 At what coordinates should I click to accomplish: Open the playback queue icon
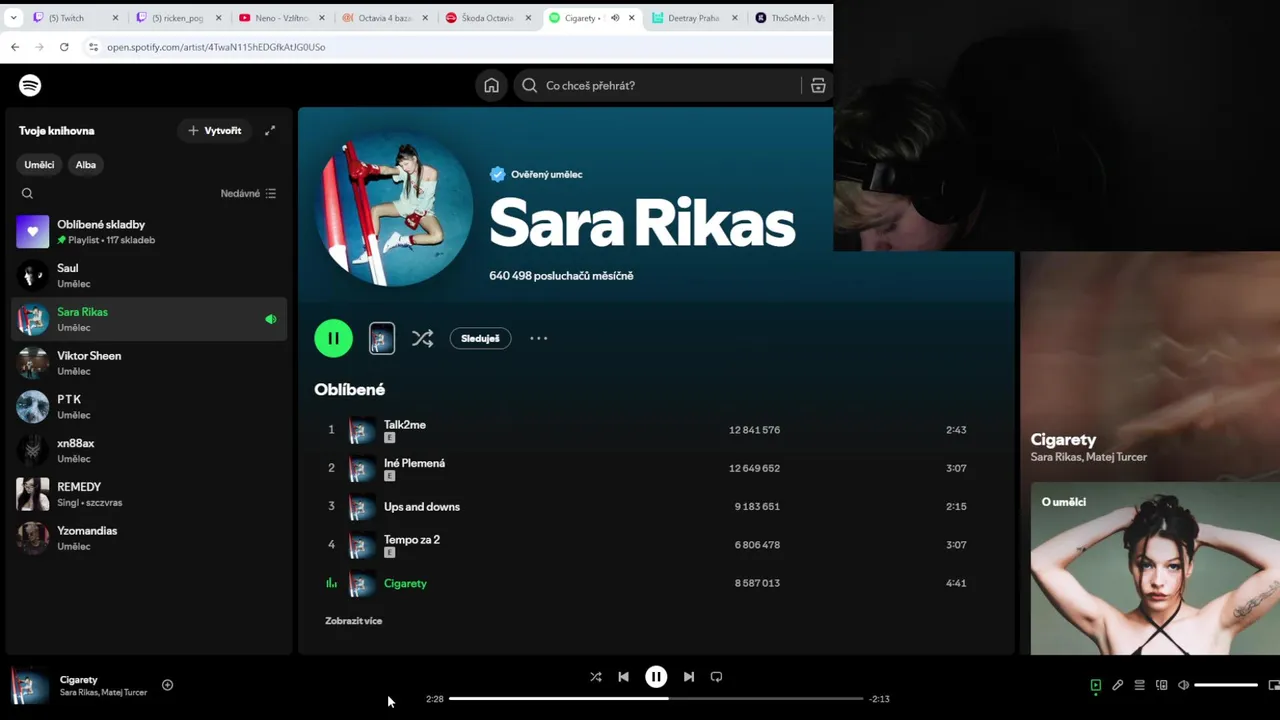(1139, 685)
